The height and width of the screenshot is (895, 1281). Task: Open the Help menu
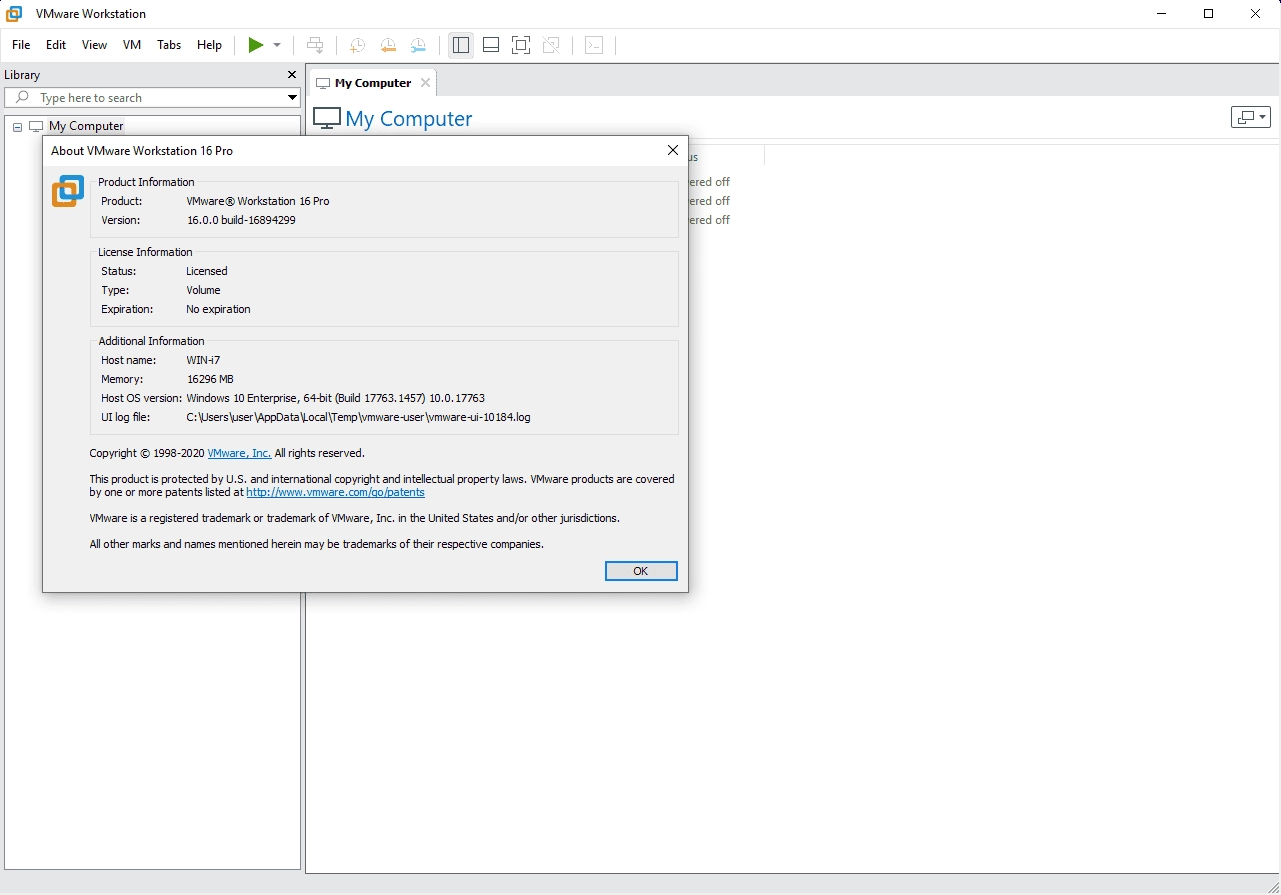point(210,45)
